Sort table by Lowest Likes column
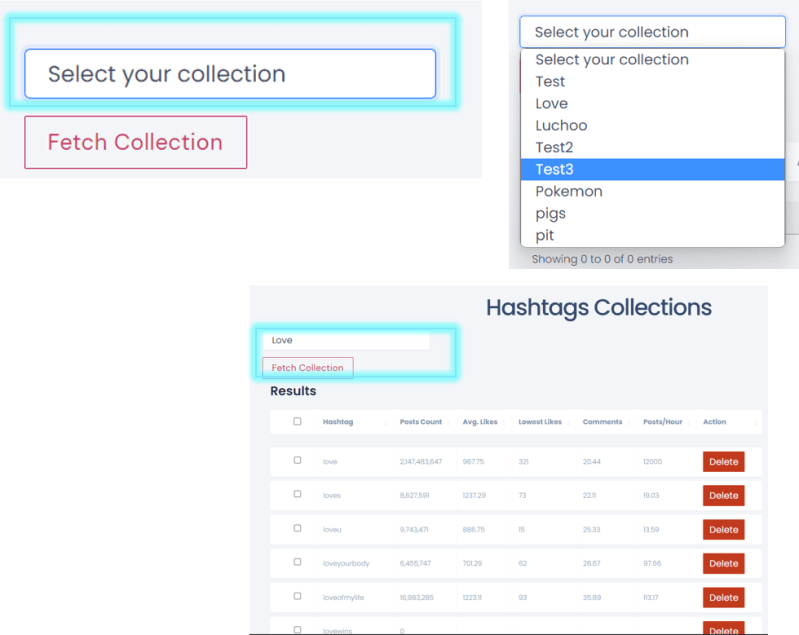 tap(540, 422)
